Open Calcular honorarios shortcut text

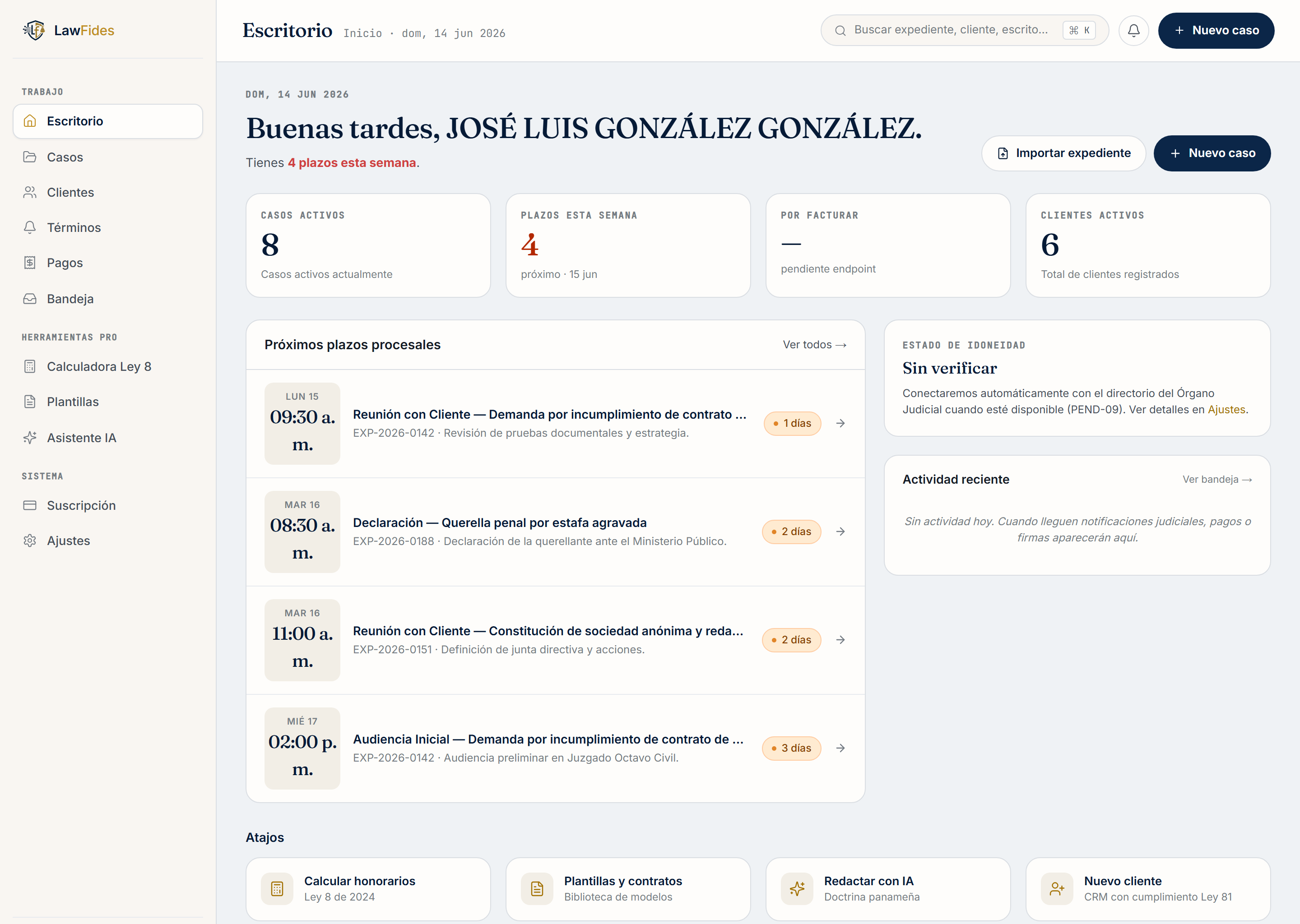pos(360,881)
